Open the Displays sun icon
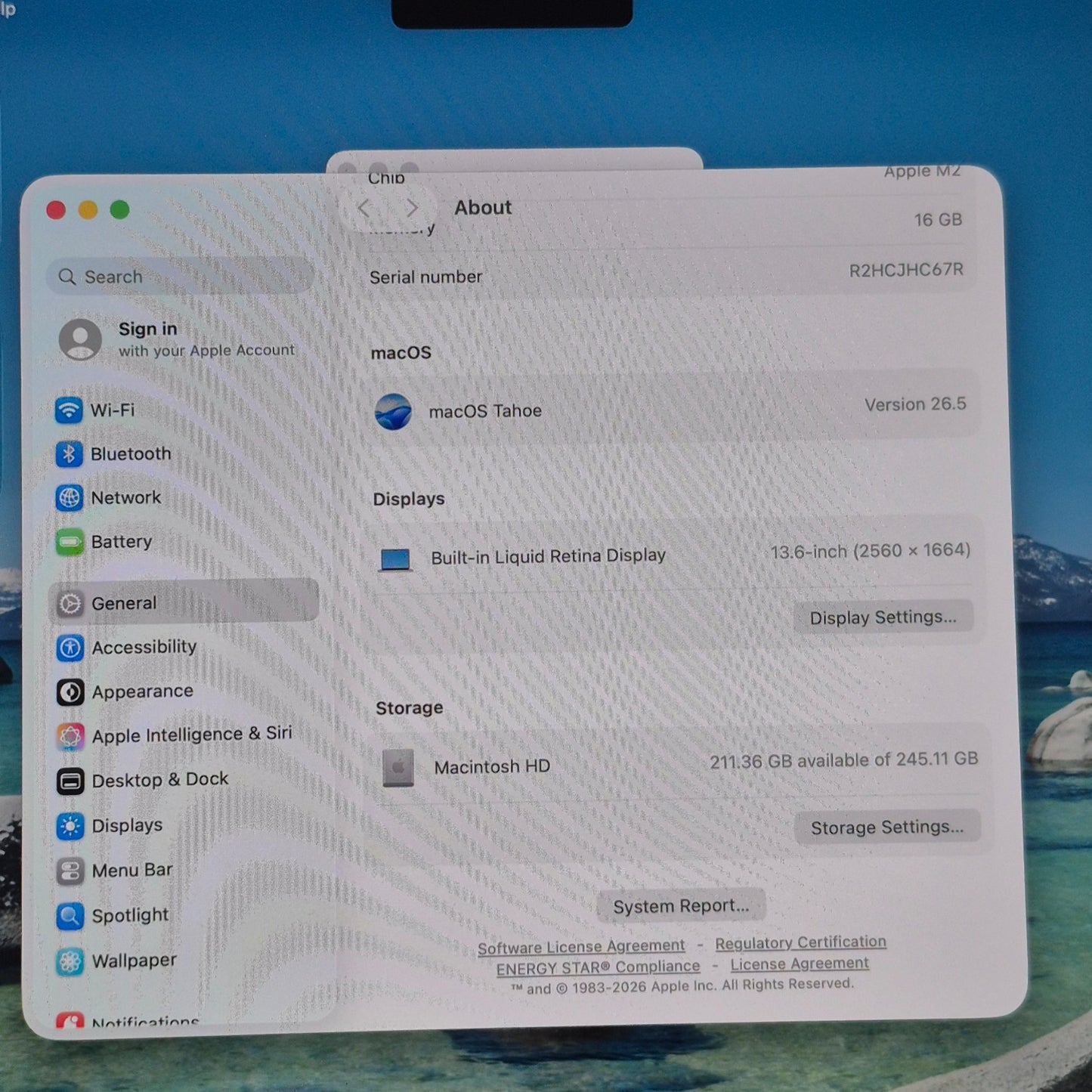Viewport: 1092px width, 1092px height. 70,826
